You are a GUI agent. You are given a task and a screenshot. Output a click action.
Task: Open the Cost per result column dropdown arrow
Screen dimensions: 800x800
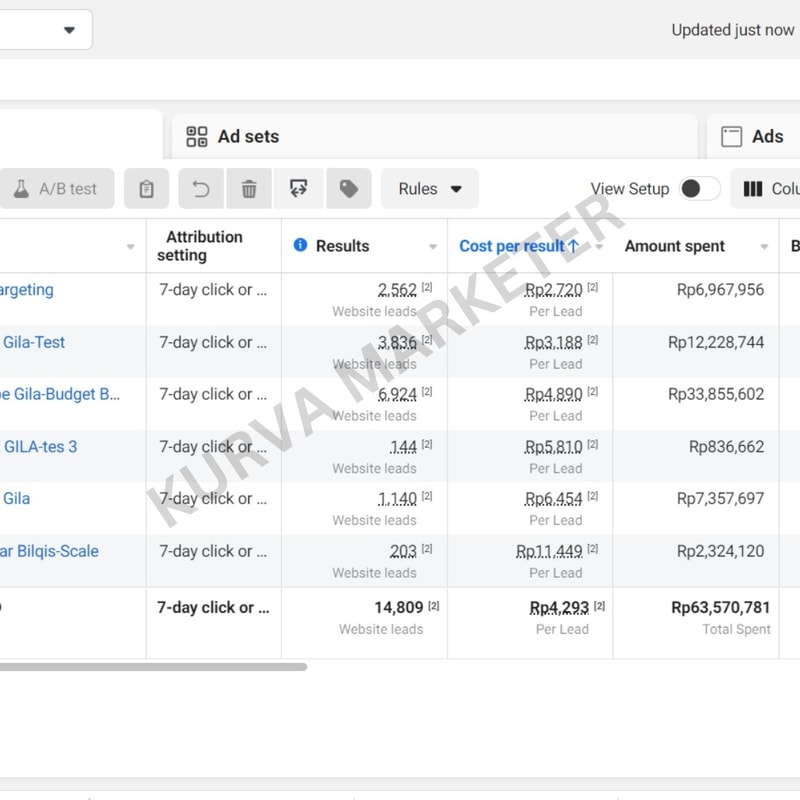[599, 247]
